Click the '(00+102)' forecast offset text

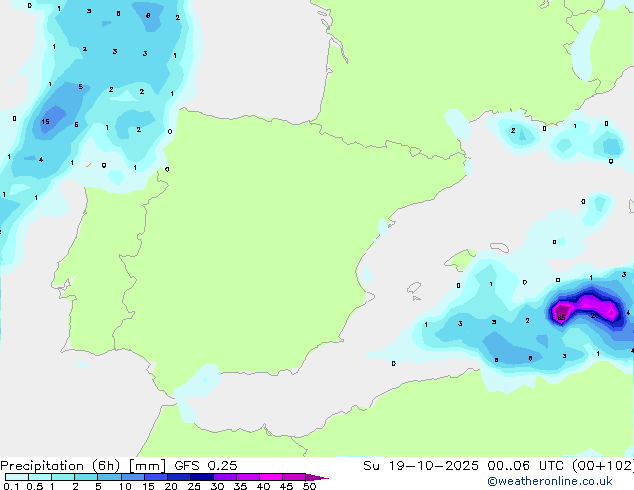pyautogui.click(x=603, y=466)
